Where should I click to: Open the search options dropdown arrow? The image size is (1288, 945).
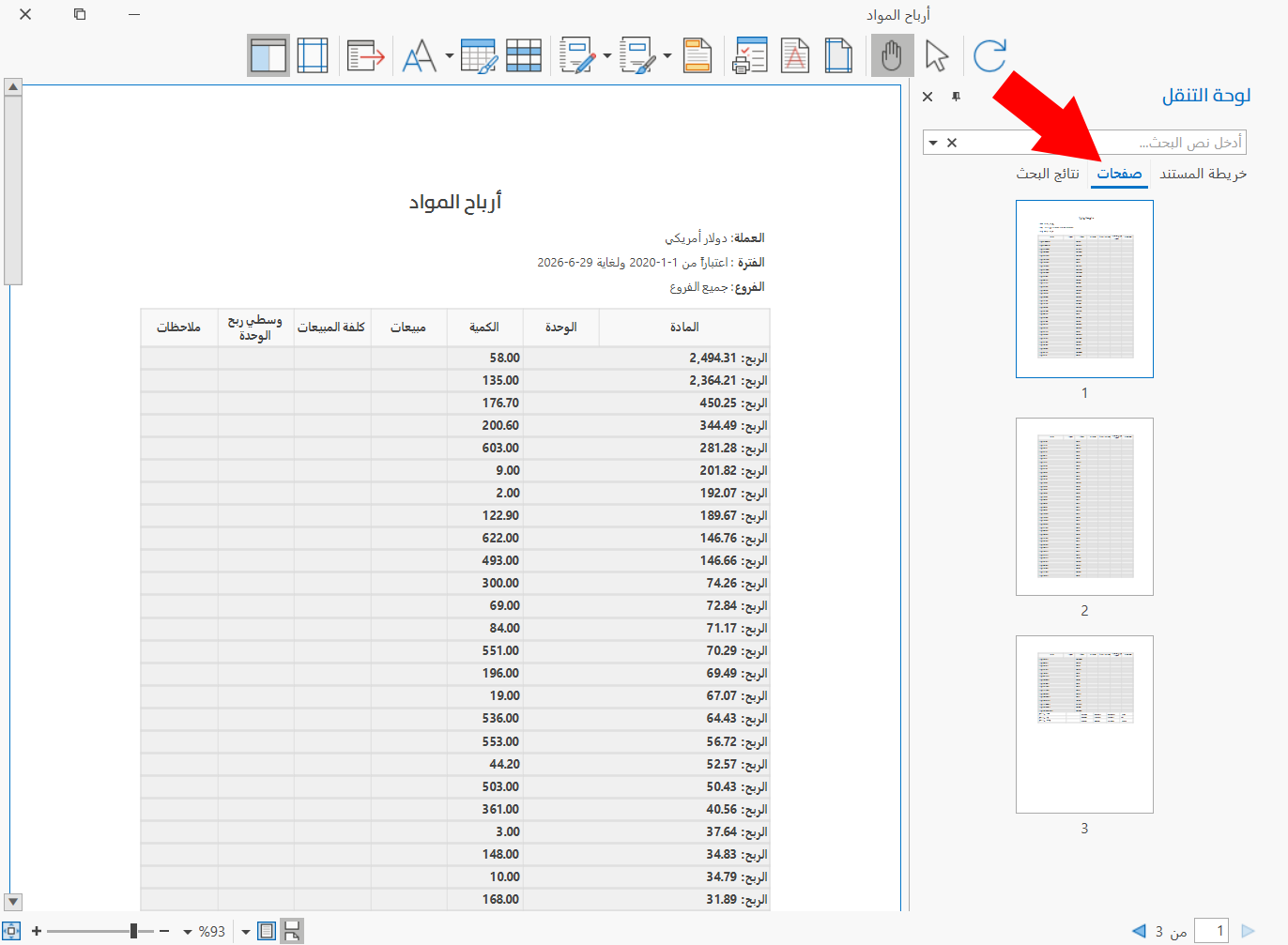pos(933,143)
